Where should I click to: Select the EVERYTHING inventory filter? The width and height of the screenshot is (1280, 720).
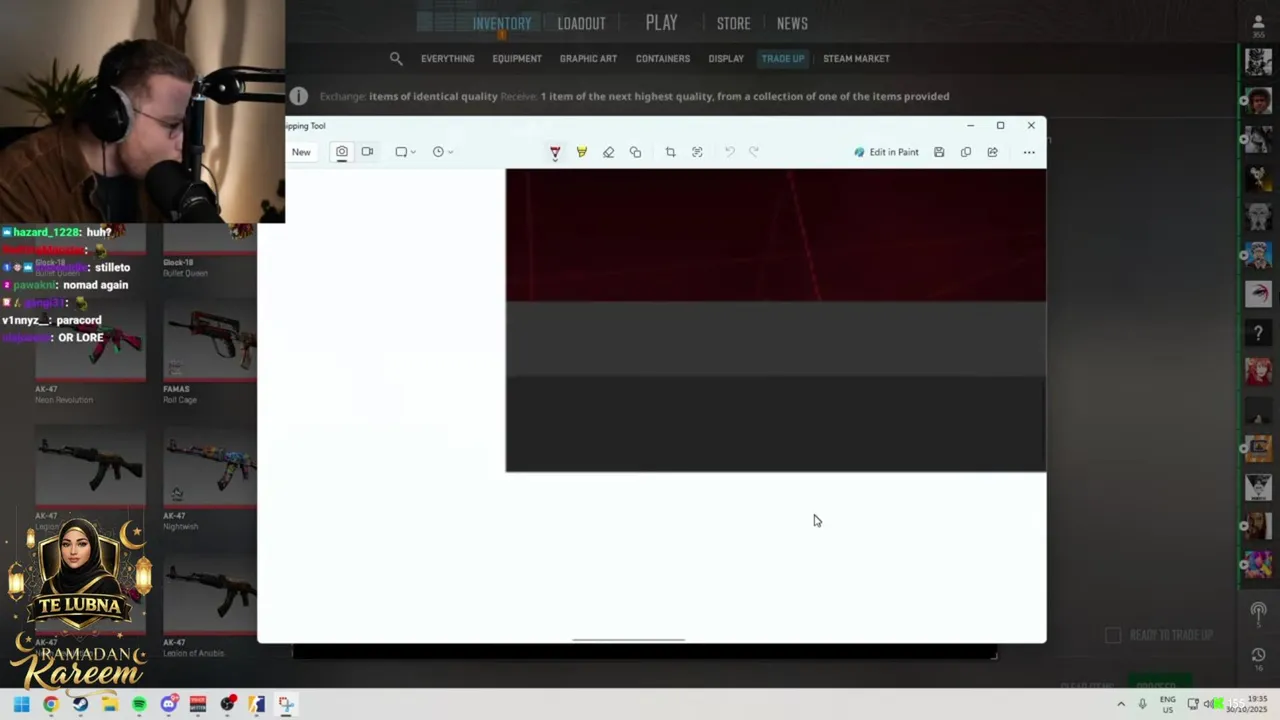447,58
